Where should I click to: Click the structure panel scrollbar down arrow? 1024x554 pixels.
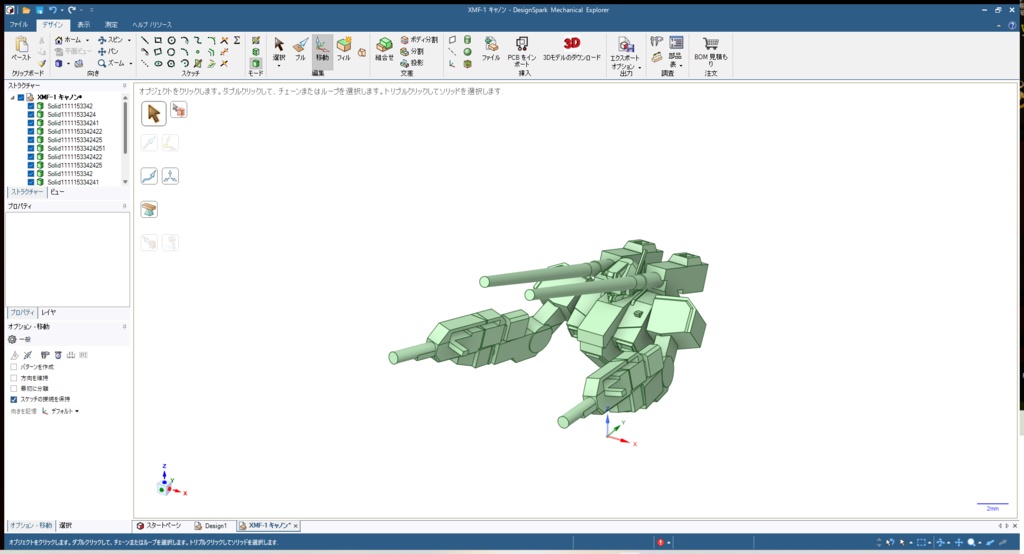point(125,182)
